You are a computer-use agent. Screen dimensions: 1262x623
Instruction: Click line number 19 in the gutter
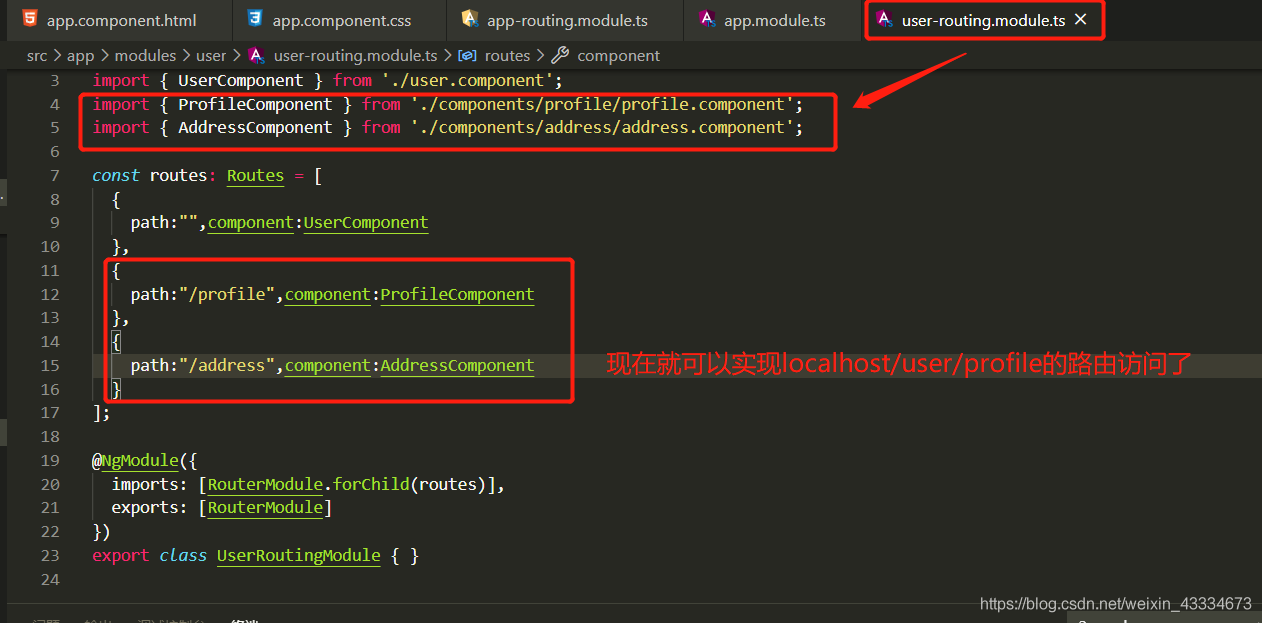(50, 461)
